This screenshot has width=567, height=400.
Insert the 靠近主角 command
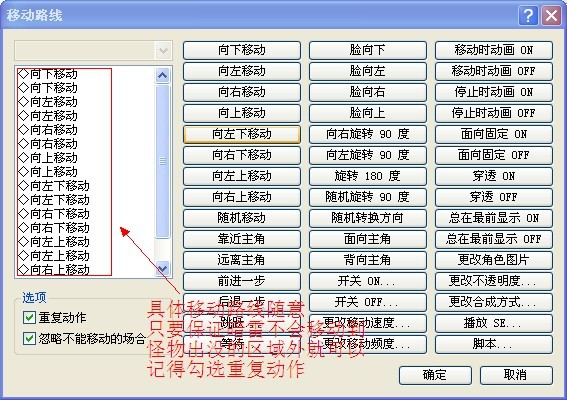[242, 239]
